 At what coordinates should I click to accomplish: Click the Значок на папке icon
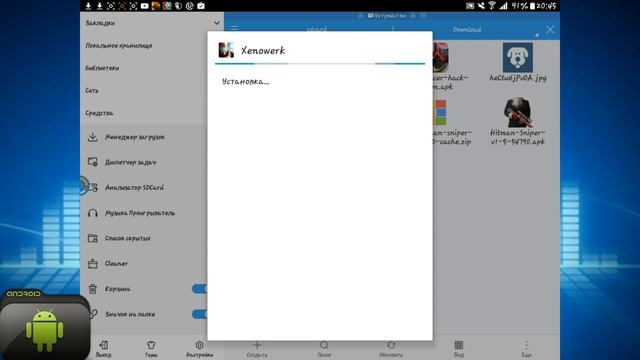click(93, 314)
